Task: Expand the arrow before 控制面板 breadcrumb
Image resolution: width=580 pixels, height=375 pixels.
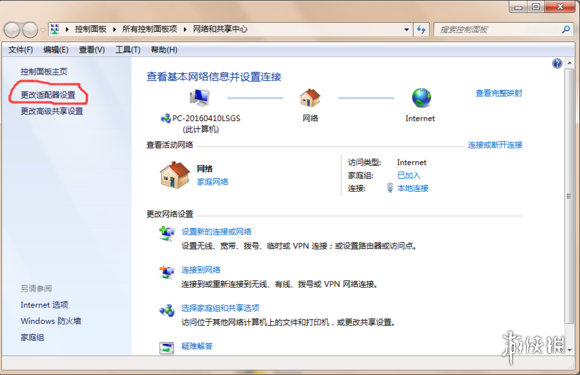Action: pyautogui.click(x=67, y=29)
